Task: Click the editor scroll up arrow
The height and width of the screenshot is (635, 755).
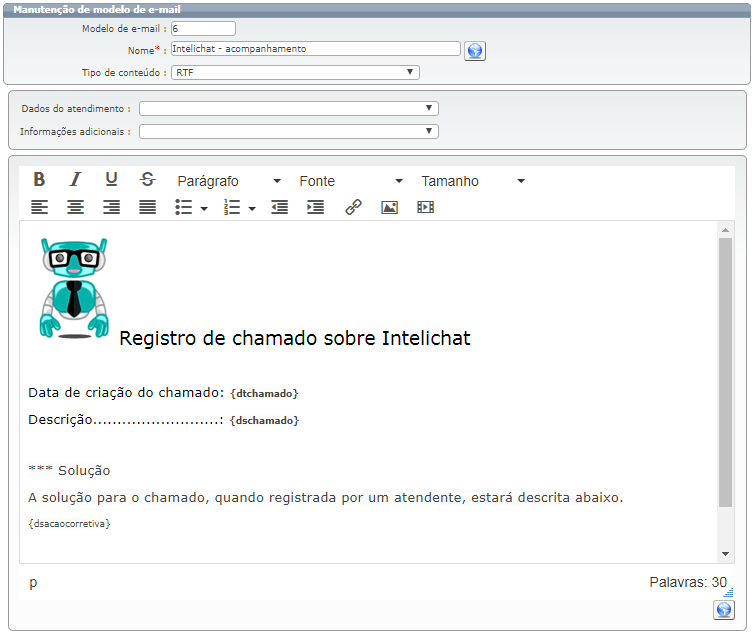Action: pos(725,230)
